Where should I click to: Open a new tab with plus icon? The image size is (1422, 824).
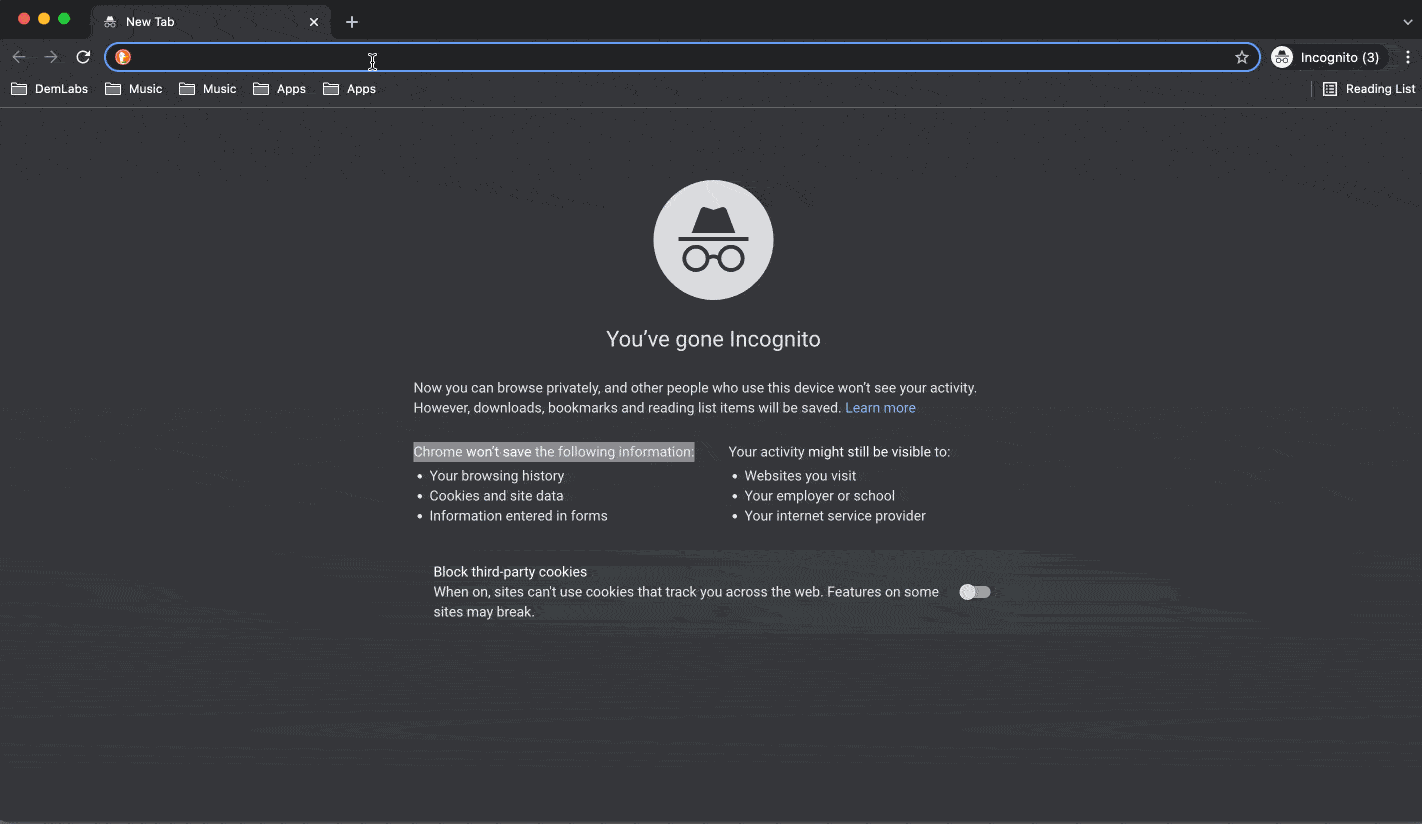(351, 22)
